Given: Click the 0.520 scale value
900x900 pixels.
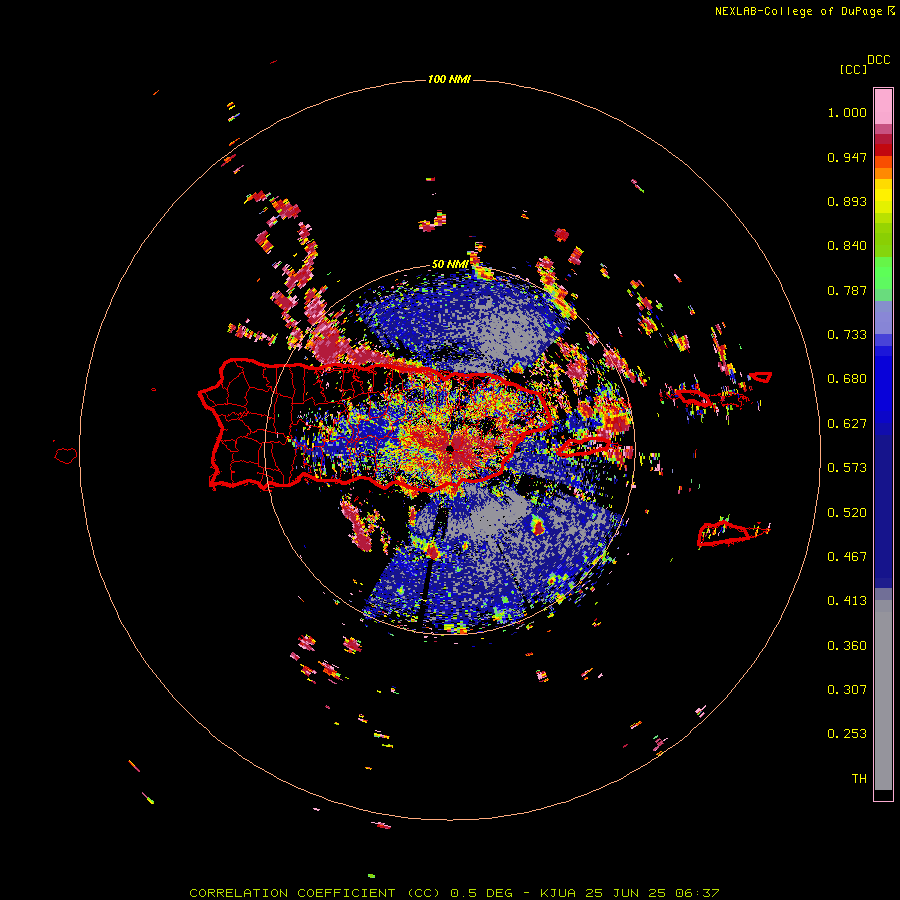Looking at the screenshot, I should pos(847,513).
